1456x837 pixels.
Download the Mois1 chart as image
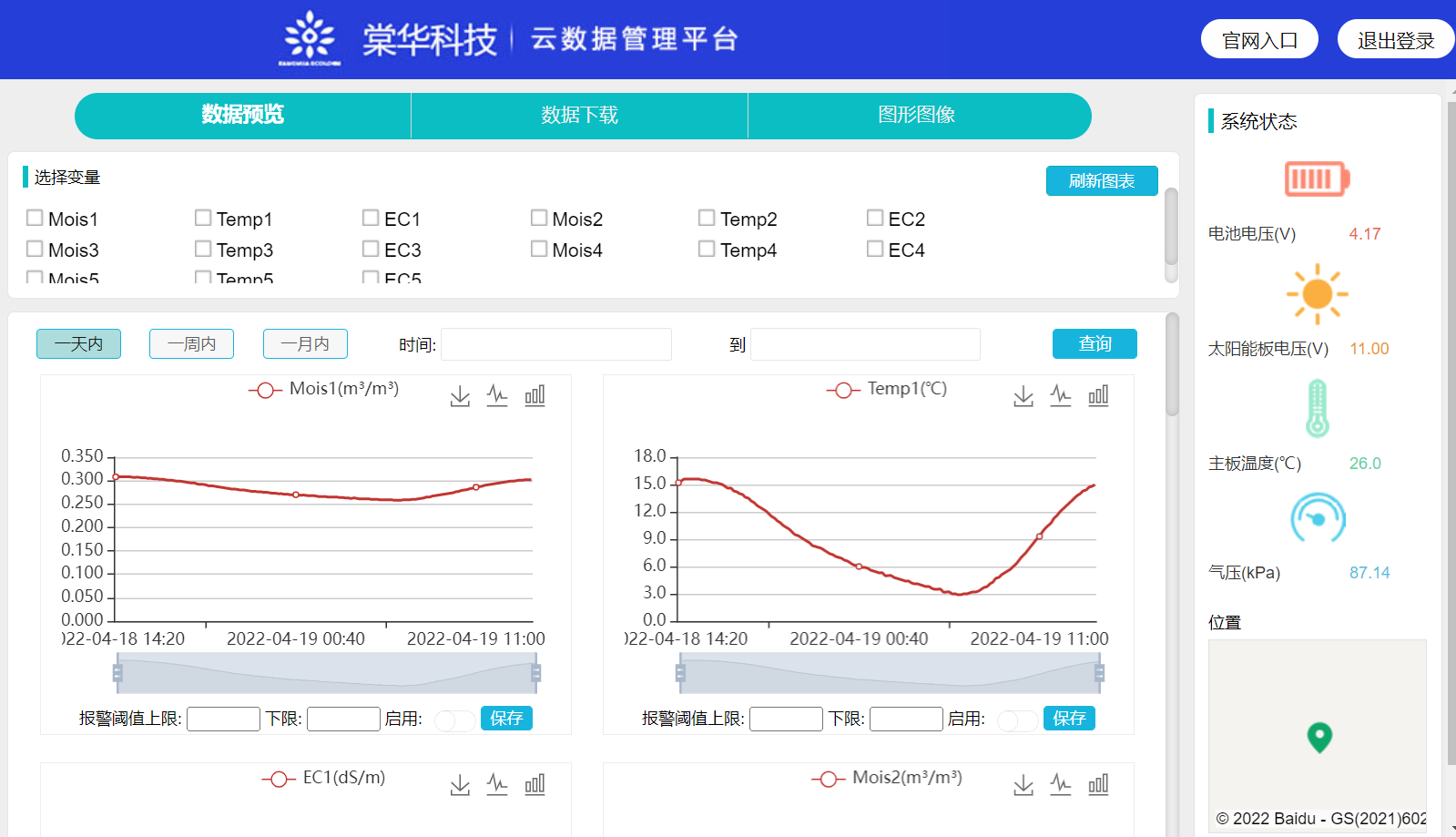460,396
